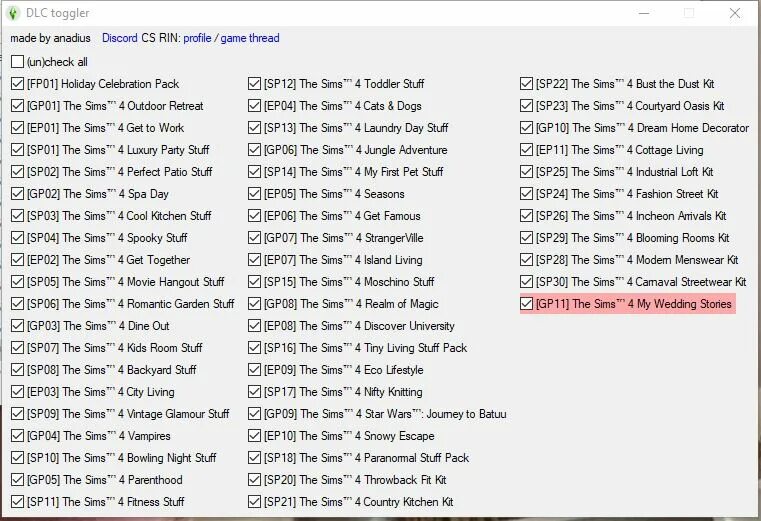Disable EP01 Get to Work
This screenshot has width=761, height=521.
point(17,128)
